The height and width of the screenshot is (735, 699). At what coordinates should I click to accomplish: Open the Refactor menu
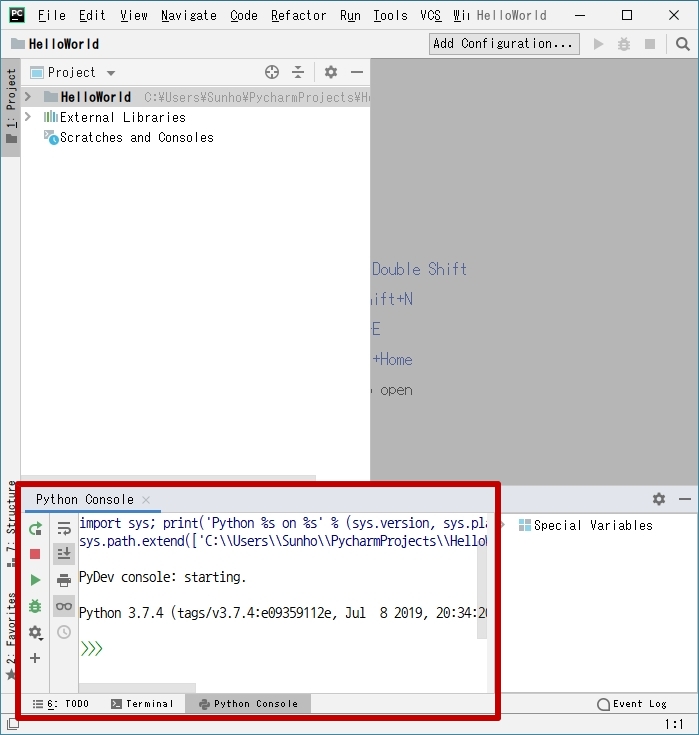(299, 15)
